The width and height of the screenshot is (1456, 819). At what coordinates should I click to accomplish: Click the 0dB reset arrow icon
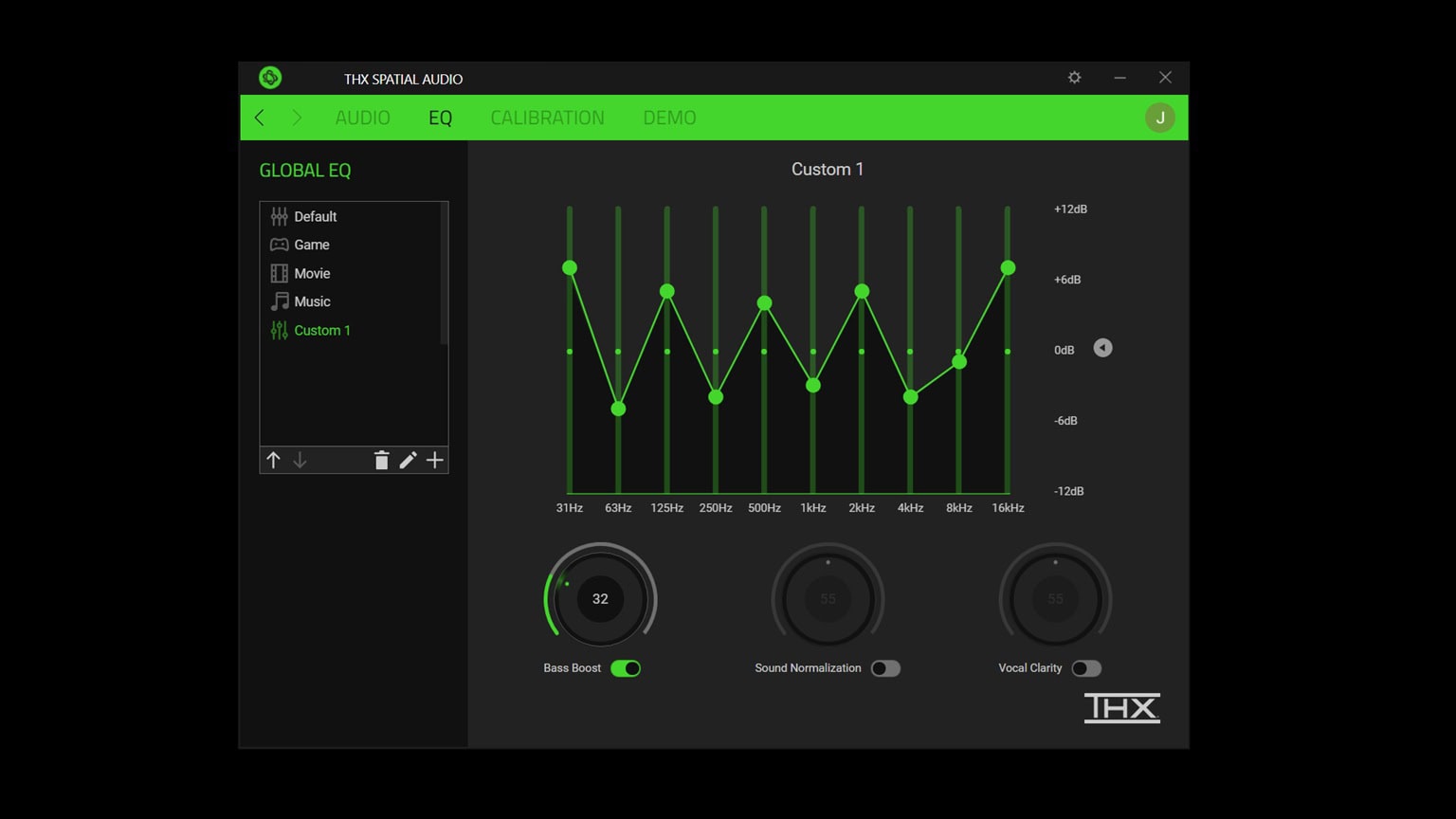(x=1102, y=348)
